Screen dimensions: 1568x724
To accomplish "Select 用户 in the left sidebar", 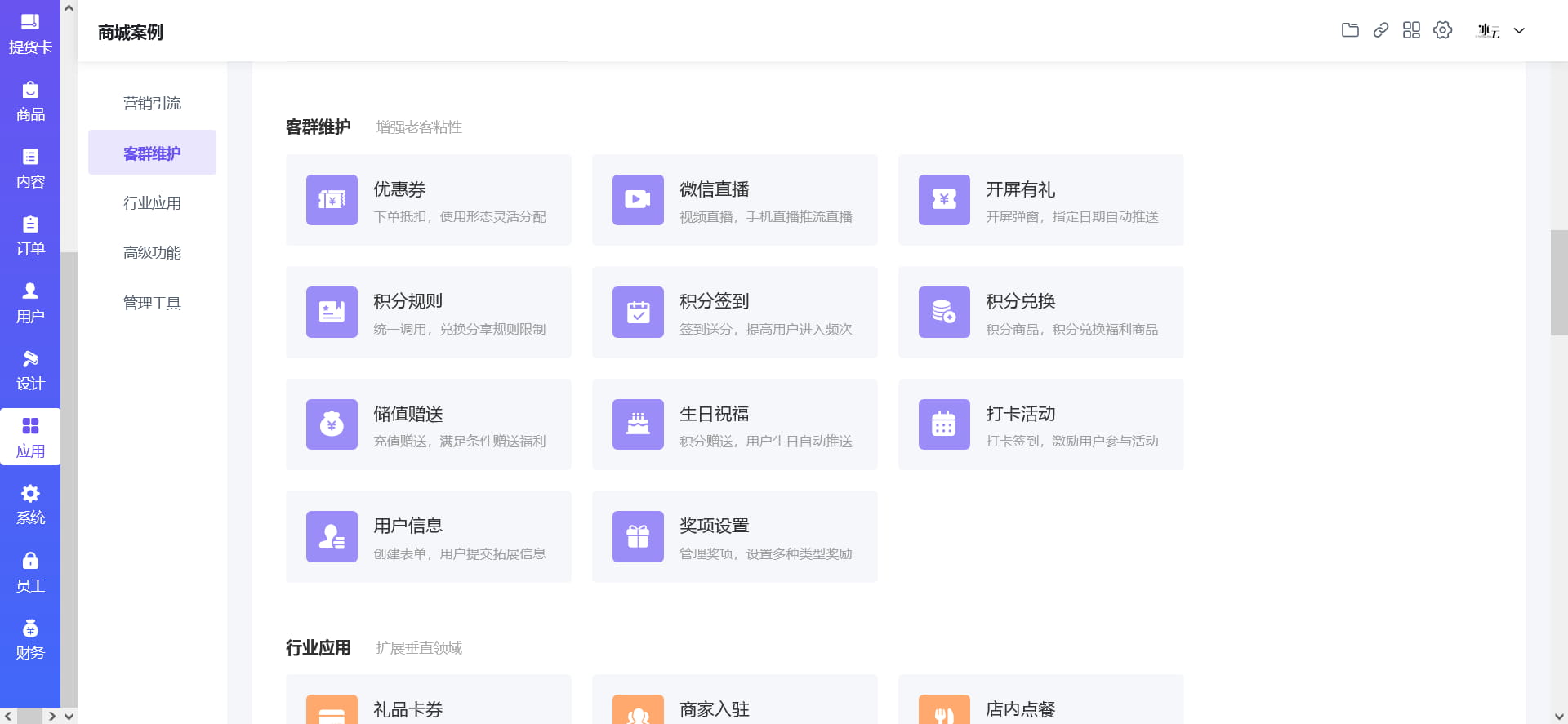I will pos(30,304).
